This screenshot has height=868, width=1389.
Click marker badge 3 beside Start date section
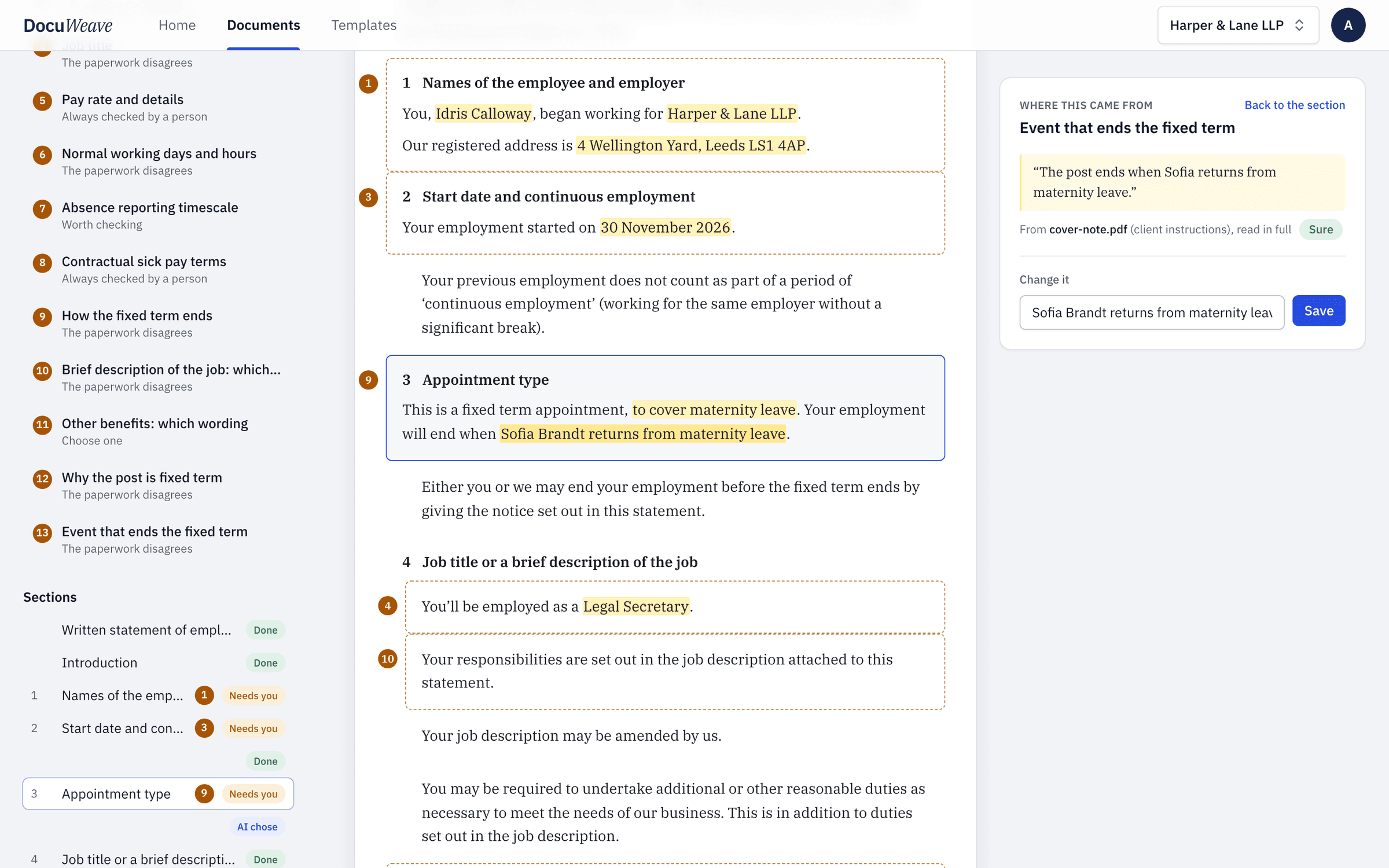point(368,197)
